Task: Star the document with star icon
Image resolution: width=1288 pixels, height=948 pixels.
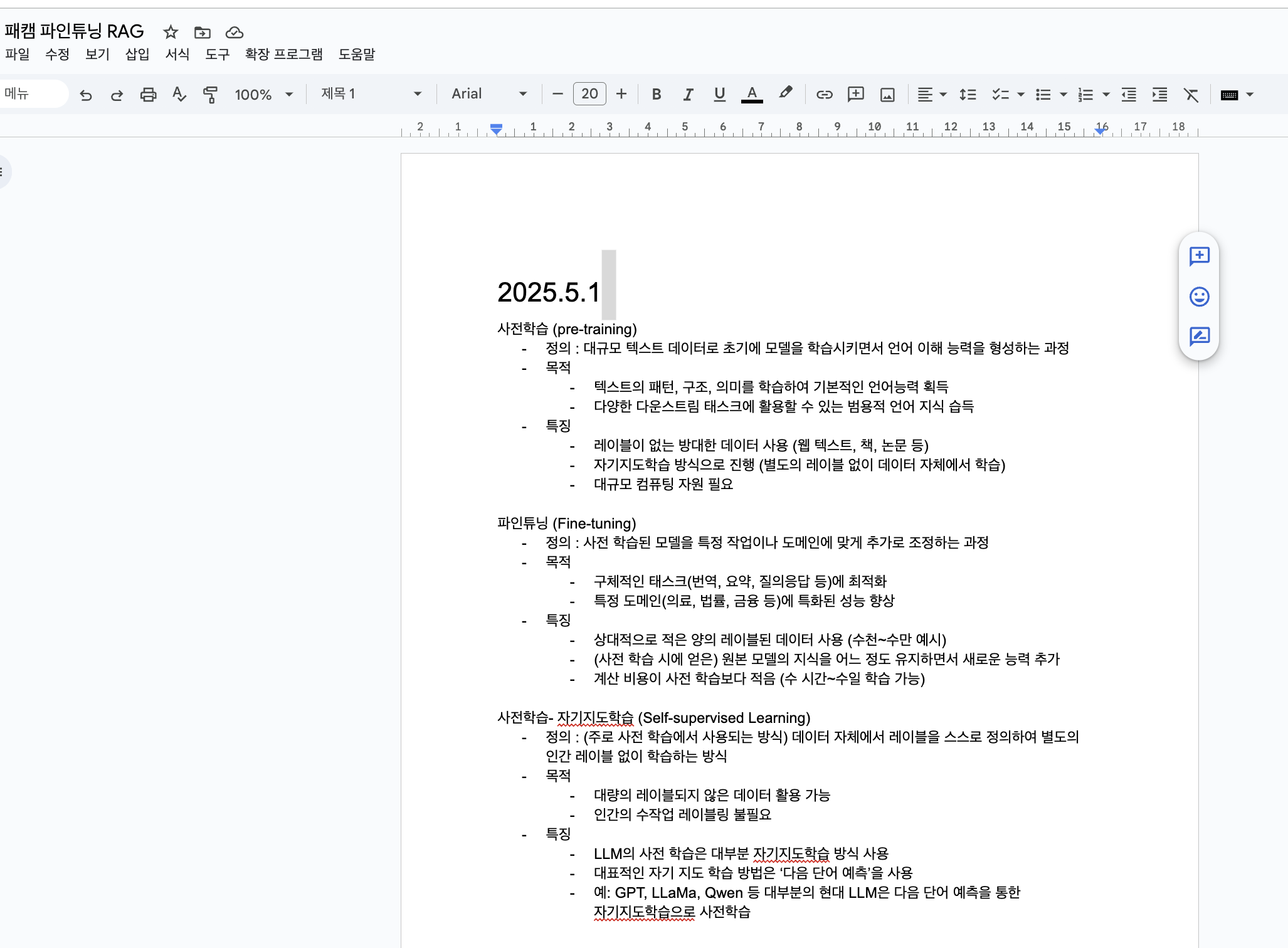Action: tap(171, 32)
